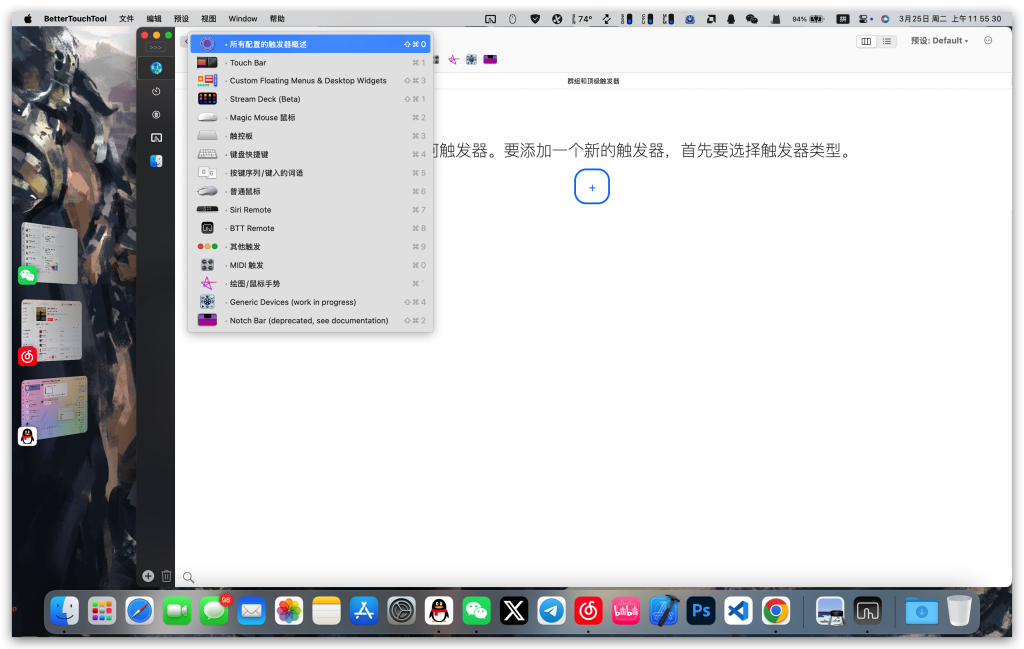Open the 预设 menu in menu bar
The width and height of the screenshot is (1024, 649).
pyautogui.click(x=182, y=19)
